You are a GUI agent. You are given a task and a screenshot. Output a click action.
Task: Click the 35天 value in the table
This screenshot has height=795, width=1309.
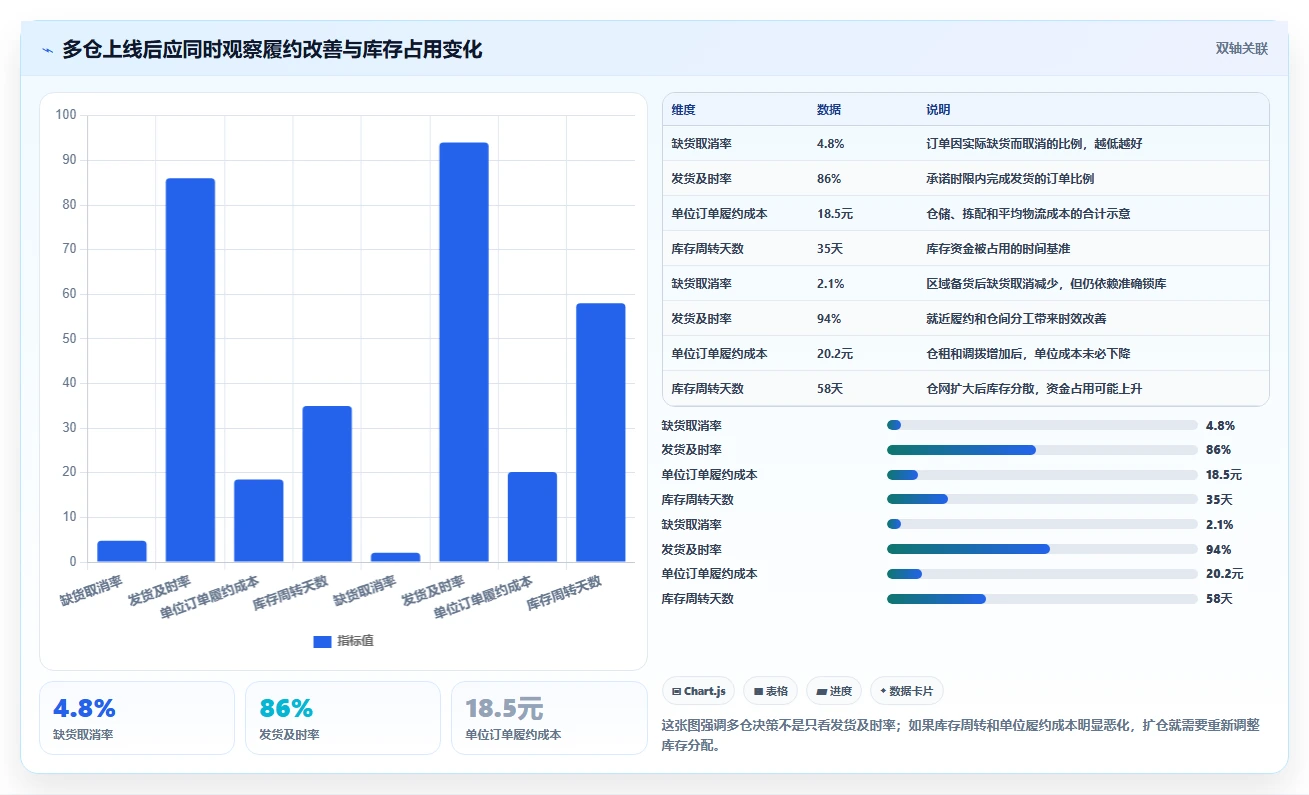click(x=830, y=249)
